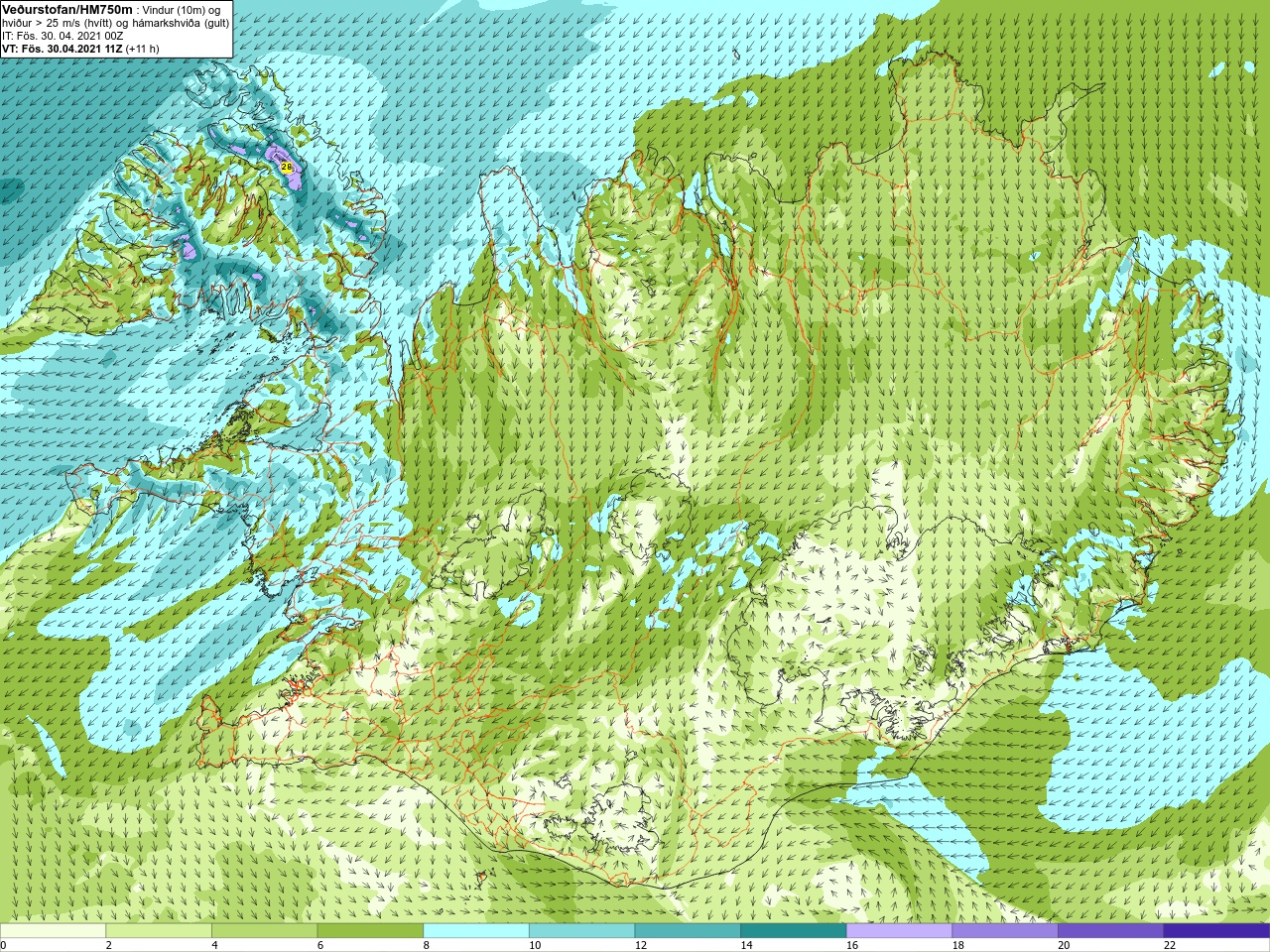This screenshot has height=952, width=1270.
Task: Select the violet 20–22 legend swatch
Action: 1110,930
